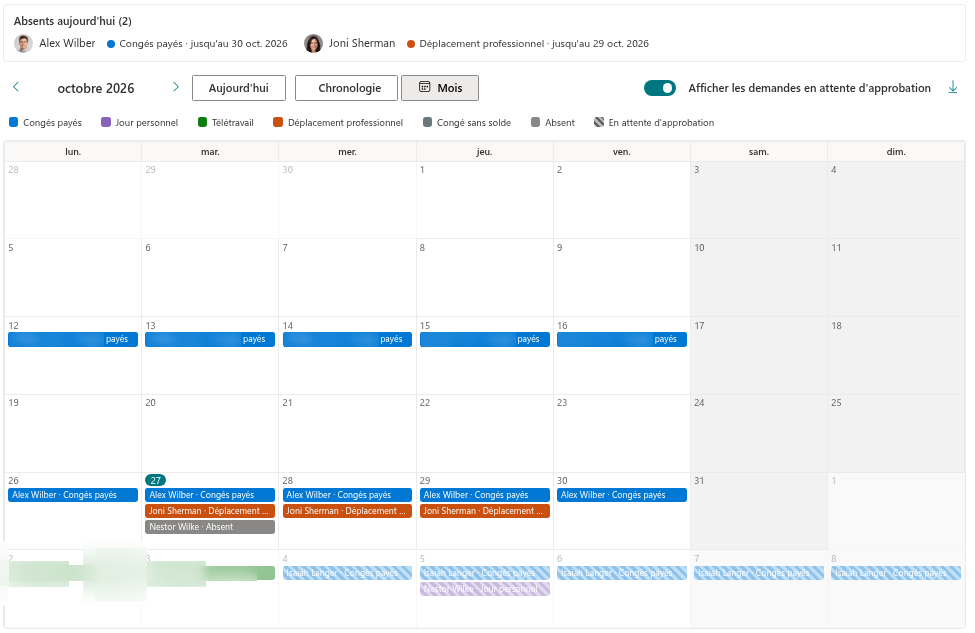Click the lun. column header

73,152
